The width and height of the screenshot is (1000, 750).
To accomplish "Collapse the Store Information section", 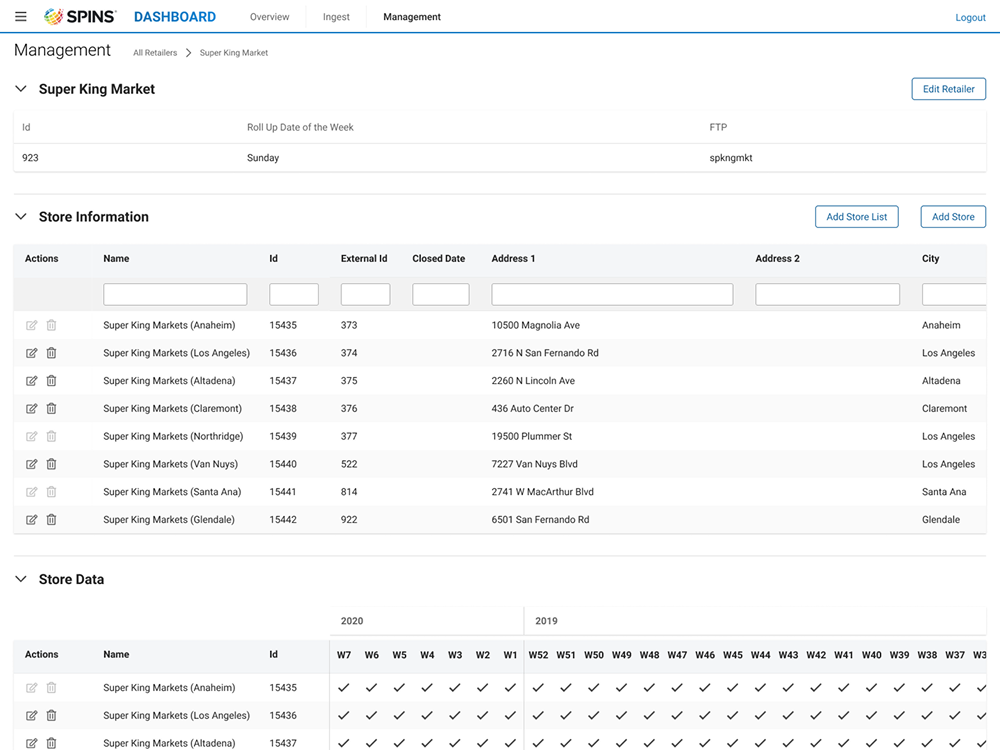I will click(21, 217).
